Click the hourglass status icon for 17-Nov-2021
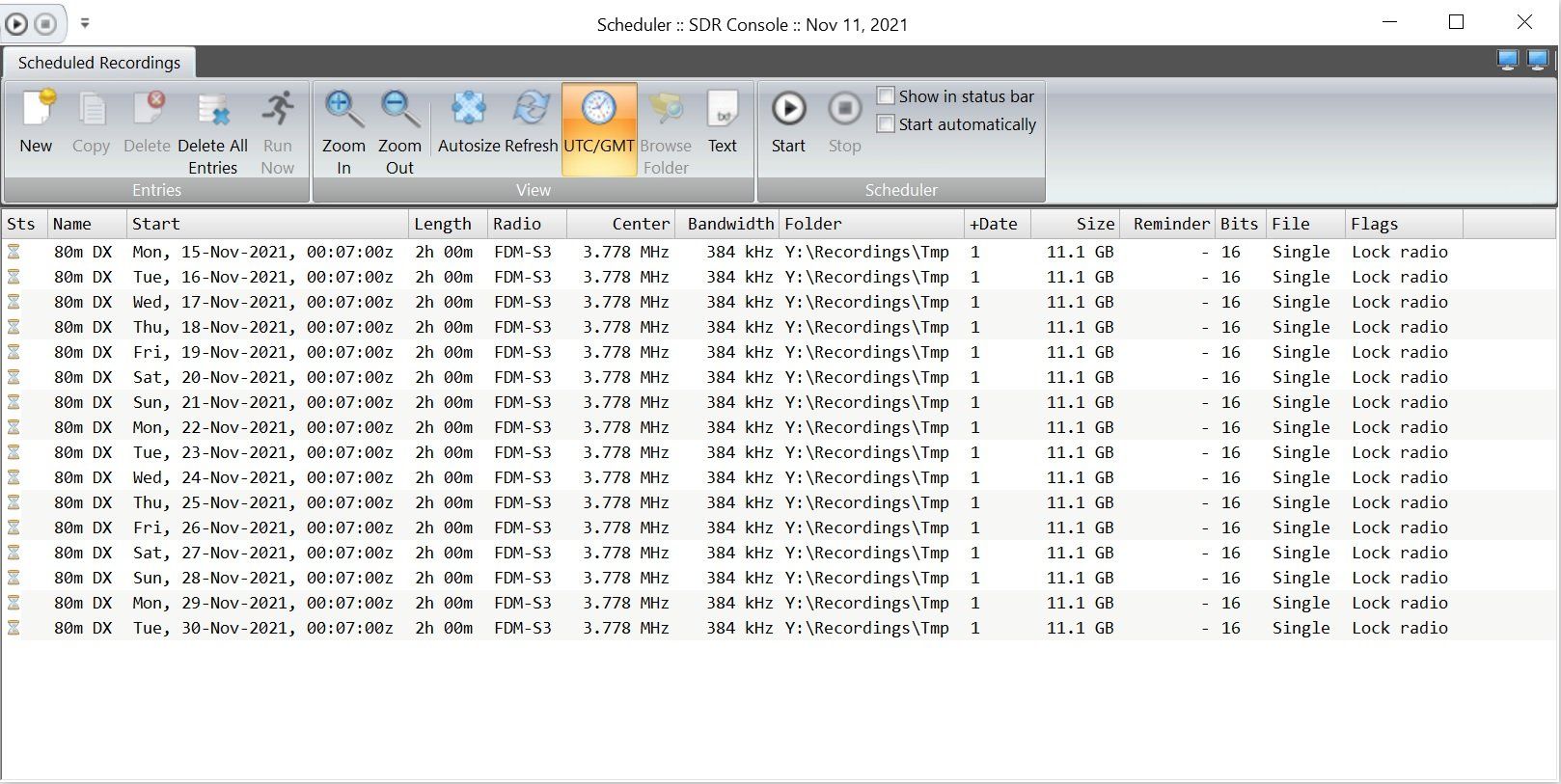The width and height of the screenshot is (1561, 784). [14, 302]
